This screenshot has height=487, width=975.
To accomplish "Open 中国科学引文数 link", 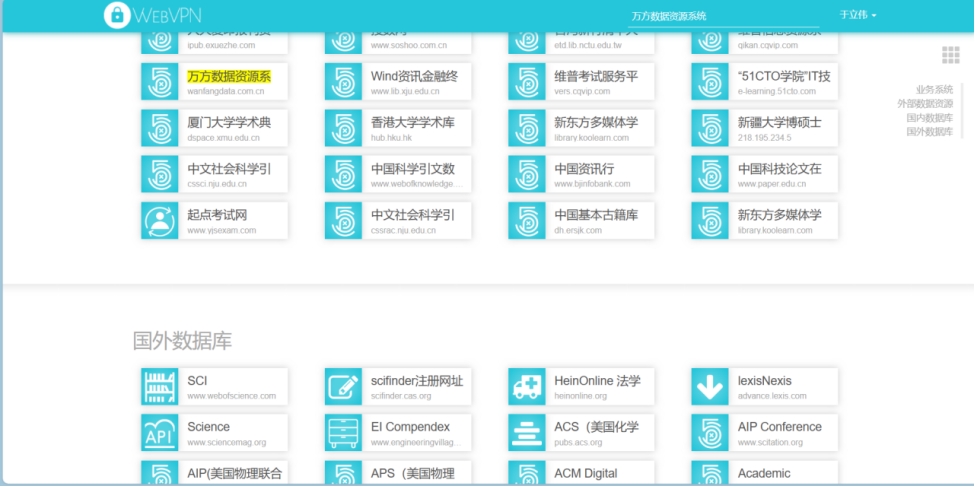I will 413,169.
